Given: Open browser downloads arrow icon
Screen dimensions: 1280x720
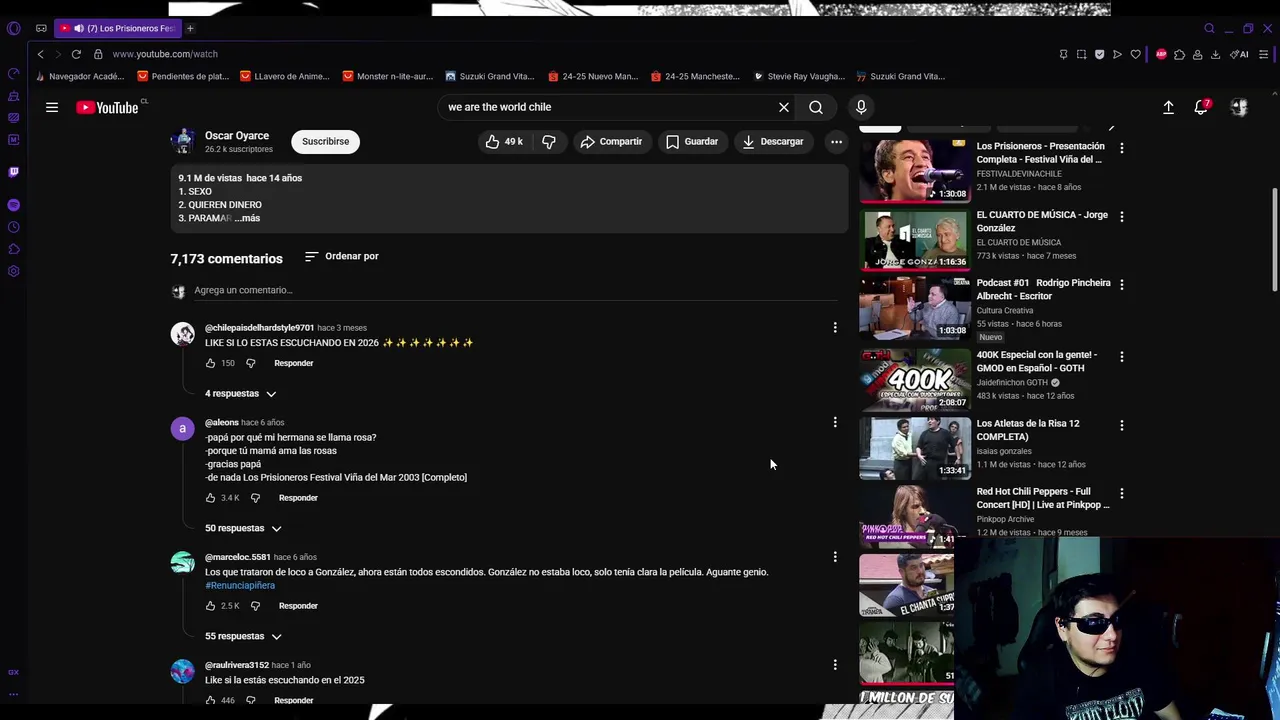Looking at the screenshot, I should click(1215, 54).
